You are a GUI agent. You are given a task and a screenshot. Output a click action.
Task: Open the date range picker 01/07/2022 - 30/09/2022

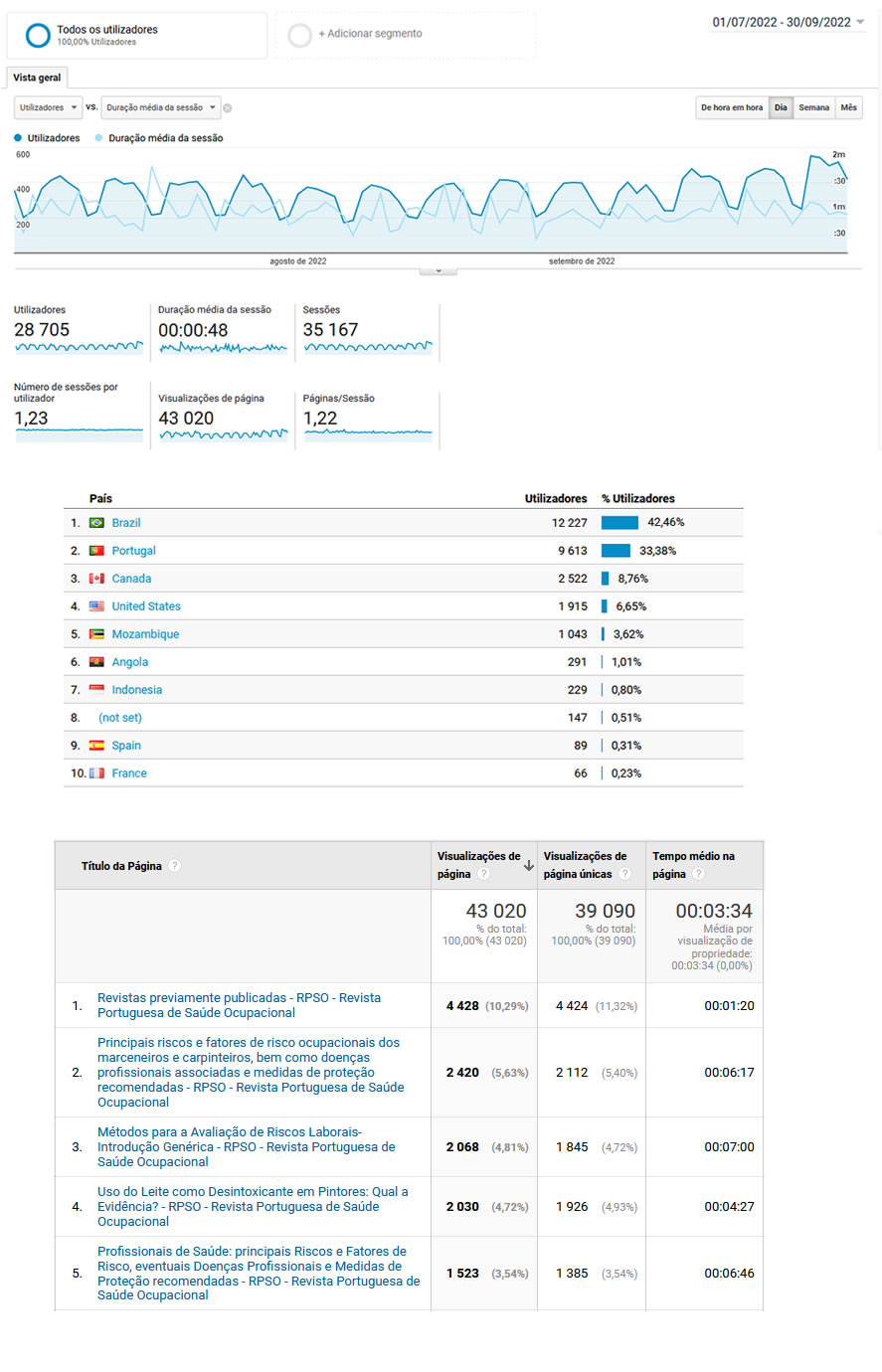(x=788, y=22)
